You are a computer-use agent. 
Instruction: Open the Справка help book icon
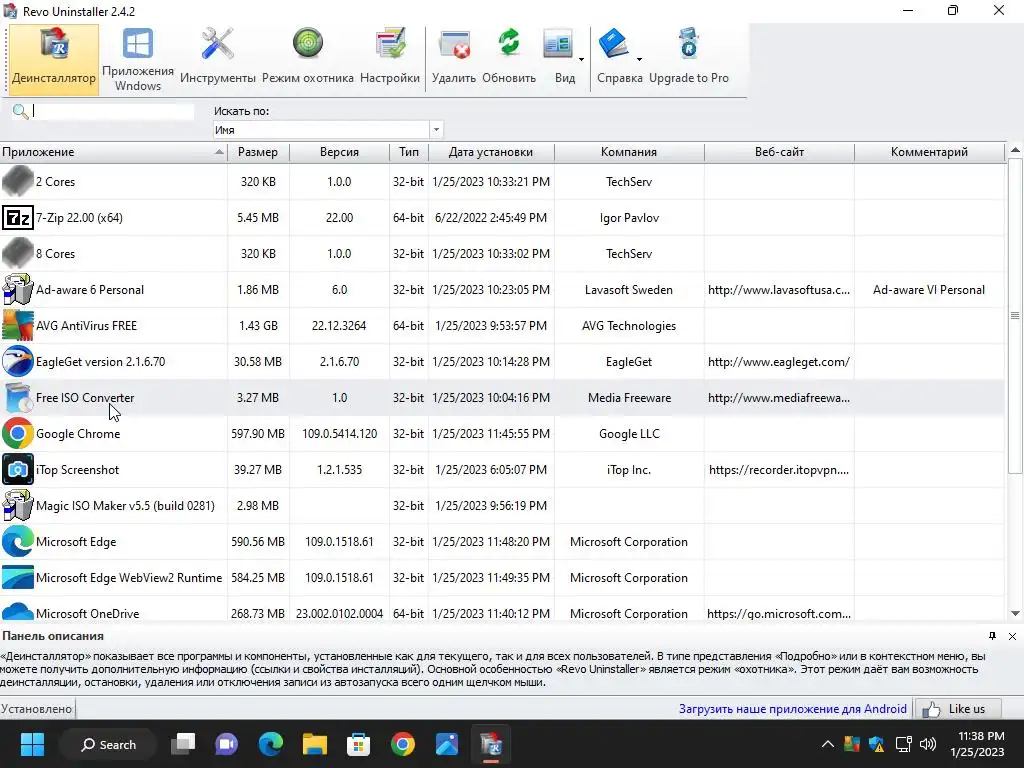pyautogui.click(x=614, y=44)
